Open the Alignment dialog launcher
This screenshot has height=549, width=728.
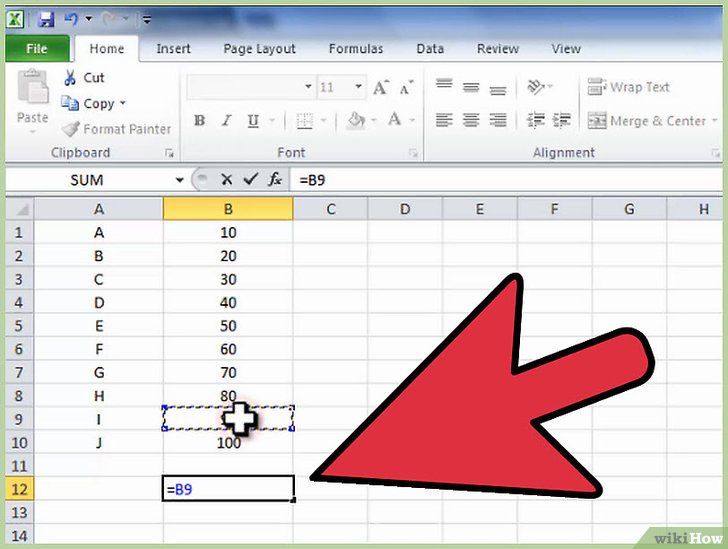click(x=715, y=153)
